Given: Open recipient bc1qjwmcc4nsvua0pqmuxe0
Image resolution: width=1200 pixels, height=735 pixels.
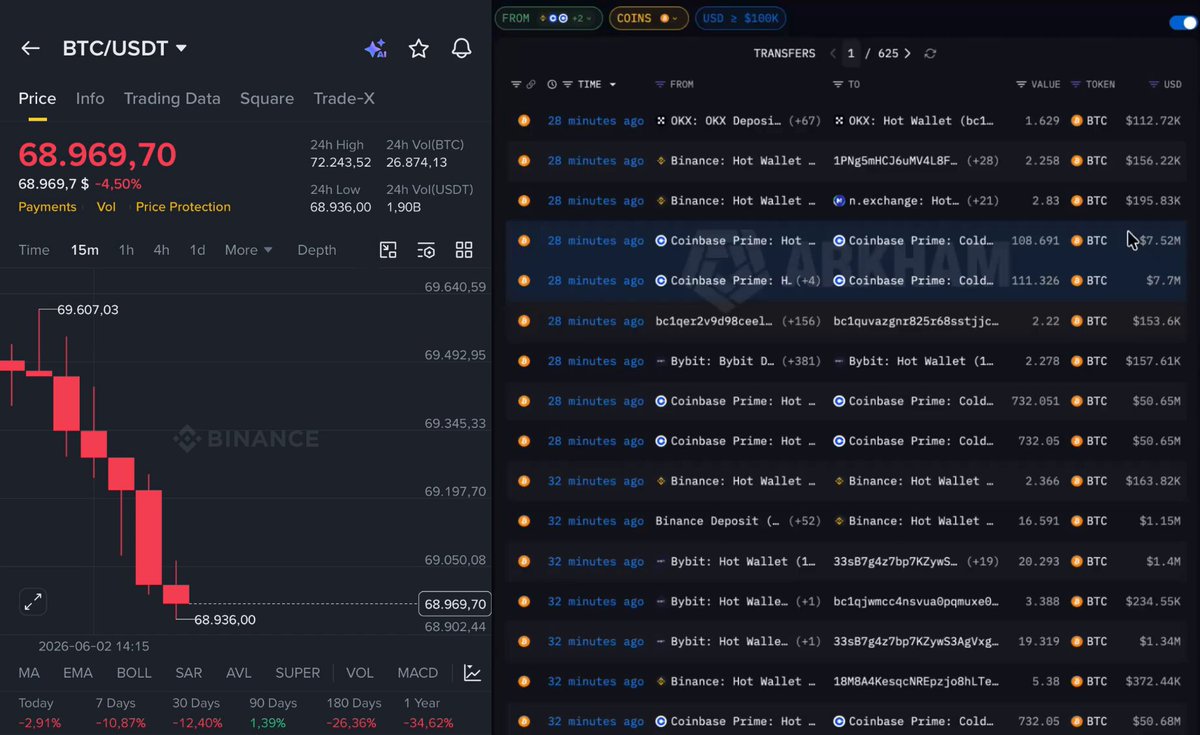Looking at the screenshot, I should (915, 601).
